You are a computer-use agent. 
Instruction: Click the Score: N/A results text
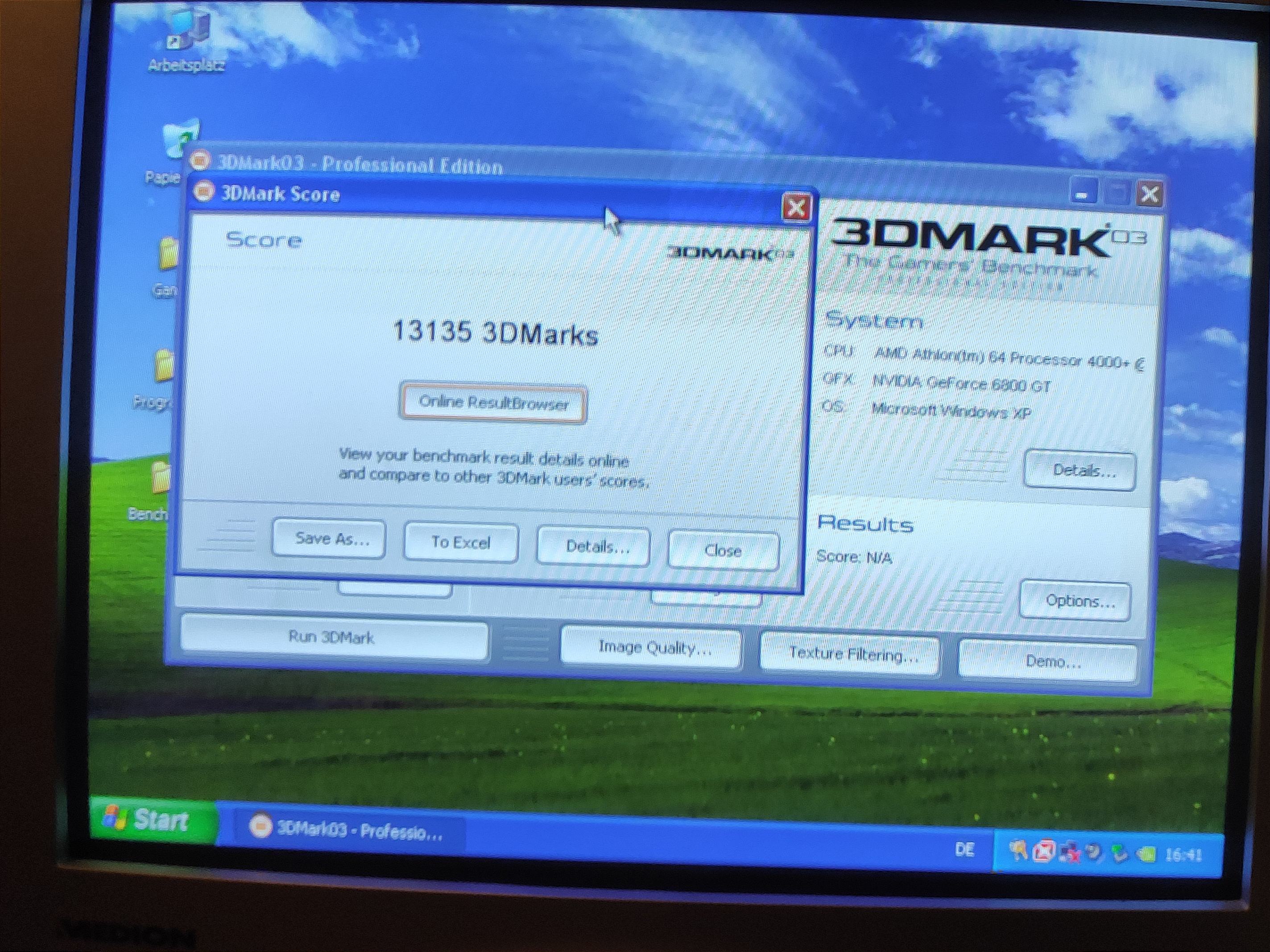click(854, 556)
